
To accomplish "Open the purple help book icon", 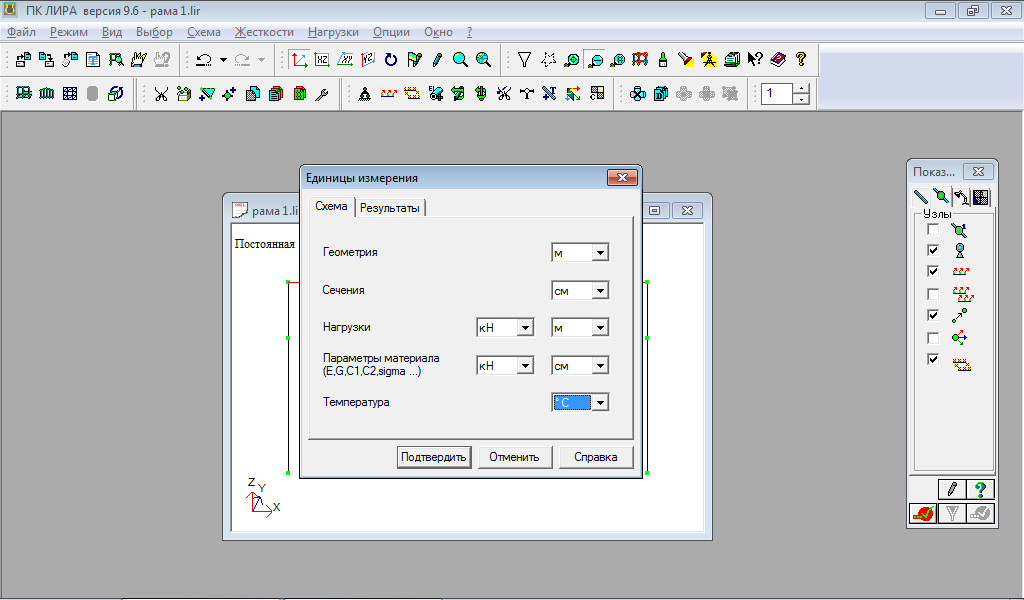I will 778,60.
